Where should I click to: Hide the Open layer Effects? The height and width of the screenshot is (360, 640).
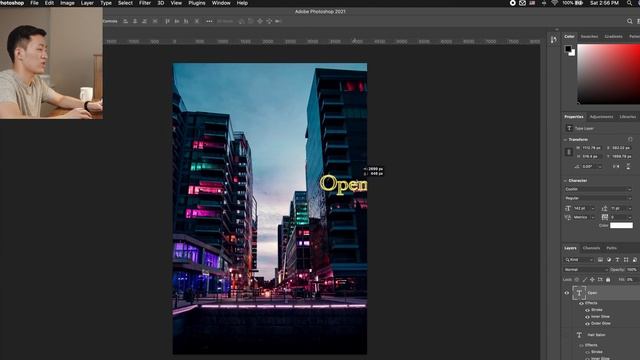pos(581,303)
